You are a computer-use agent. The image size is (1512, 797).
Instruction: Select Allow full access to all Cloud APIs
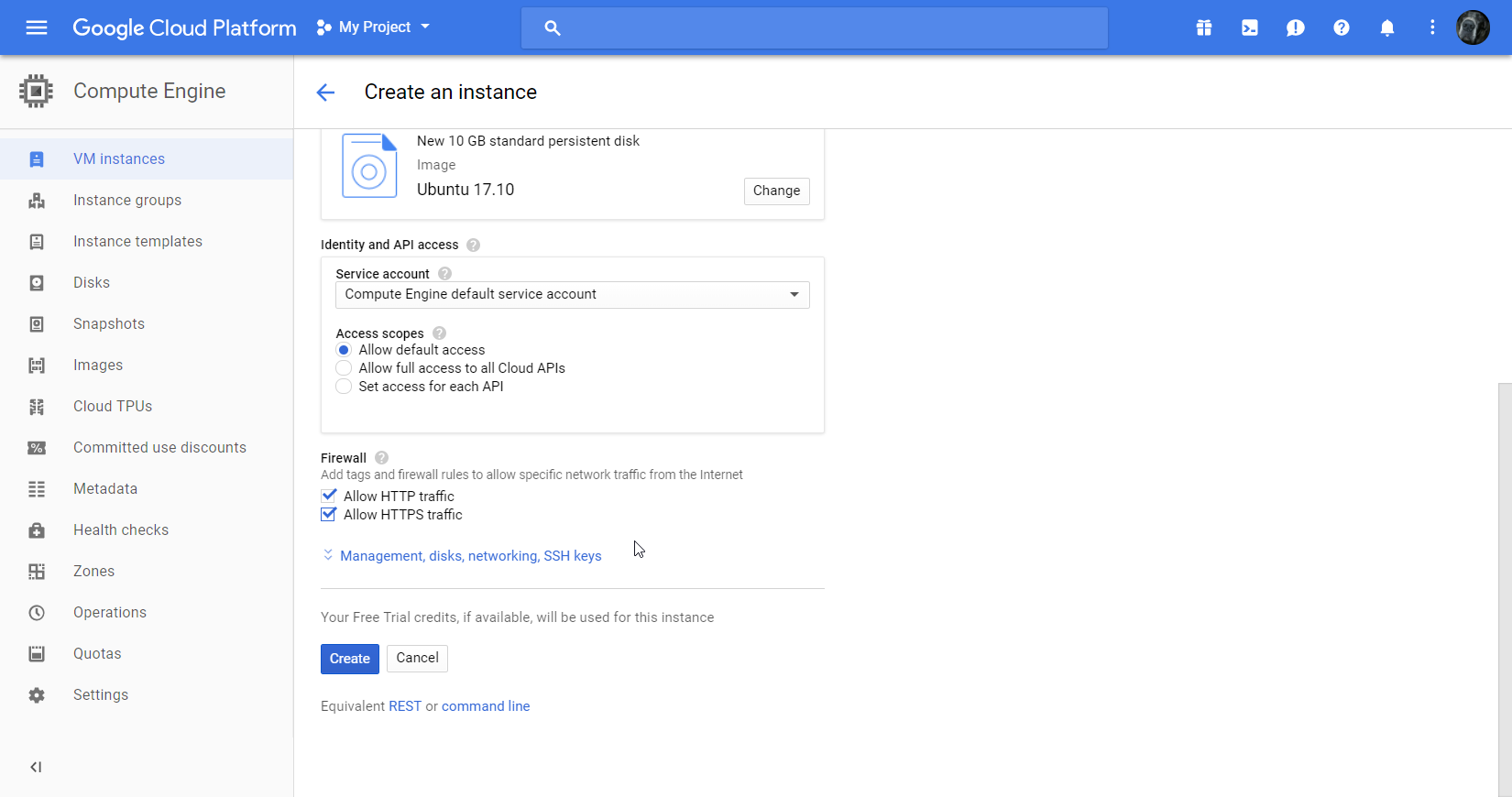[x=344, y=368]
